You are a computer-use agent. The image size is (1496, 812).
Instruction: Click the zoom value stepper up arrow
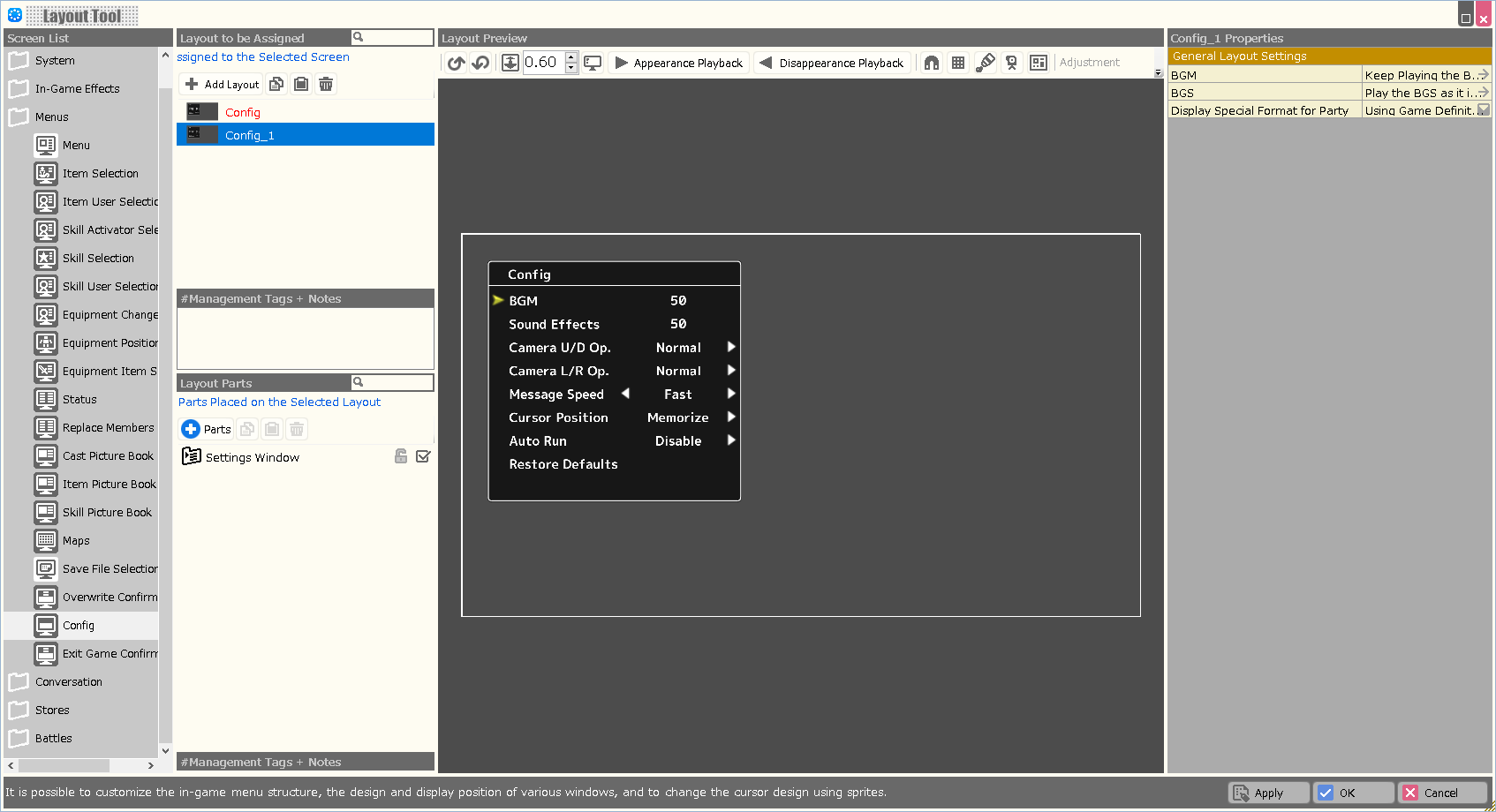[x=571, y=57]
